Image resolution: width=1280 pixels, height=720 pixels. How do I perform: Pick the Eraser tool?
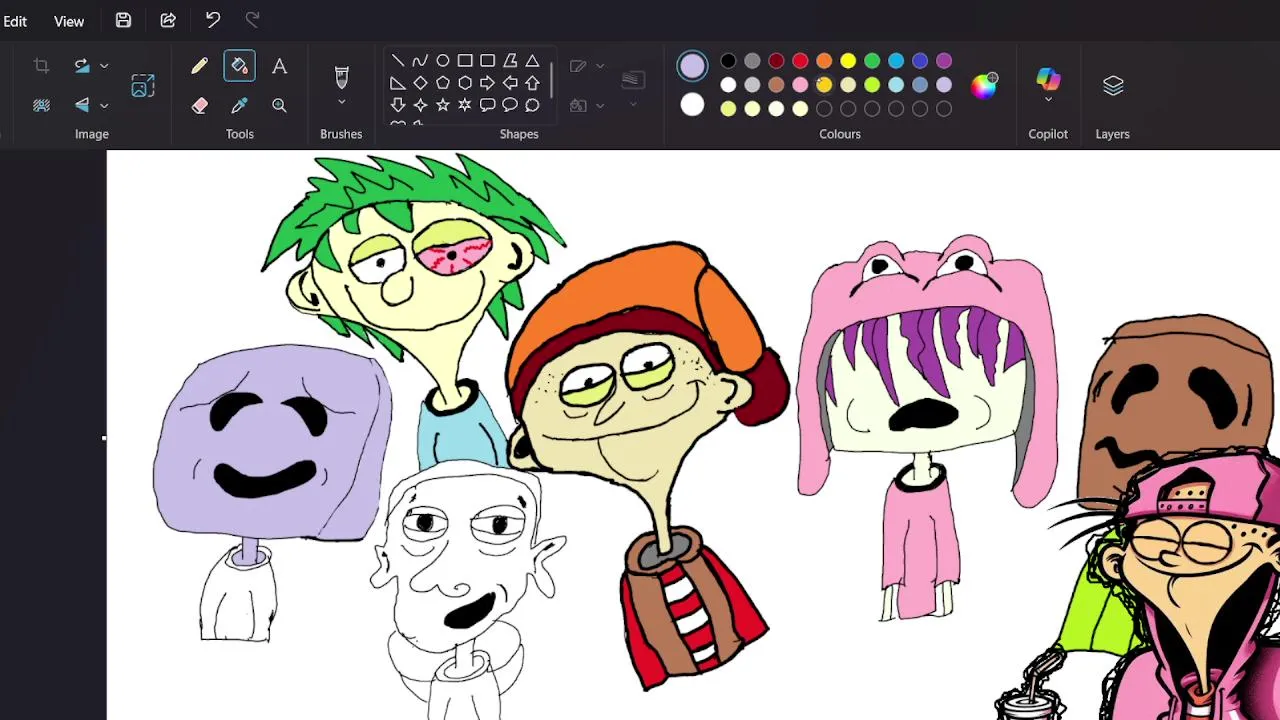click(x=199, y=105)
